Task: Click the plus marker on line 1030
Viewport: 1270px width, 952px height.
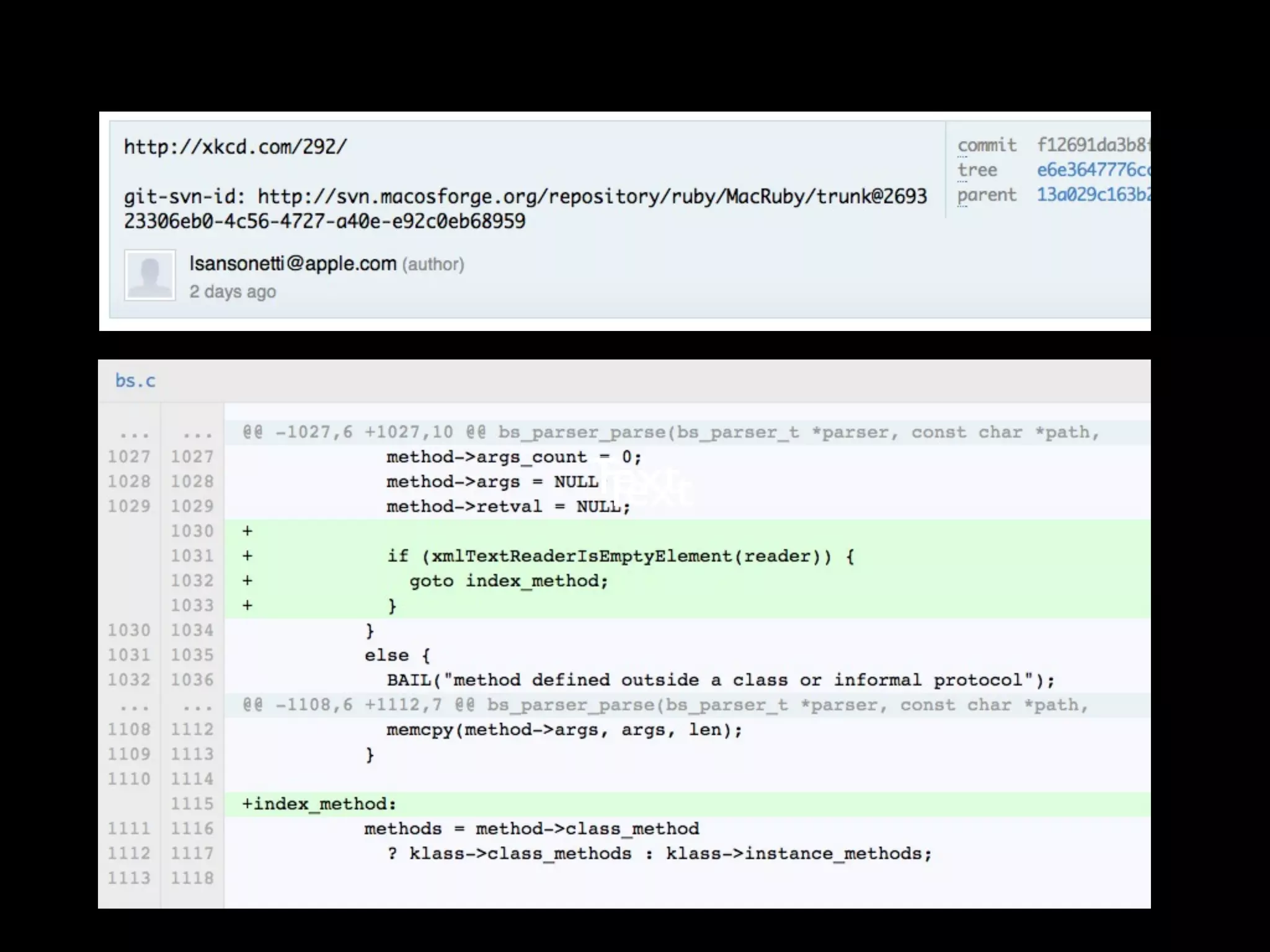Action: pyautogui.click(x=247, y=531)
